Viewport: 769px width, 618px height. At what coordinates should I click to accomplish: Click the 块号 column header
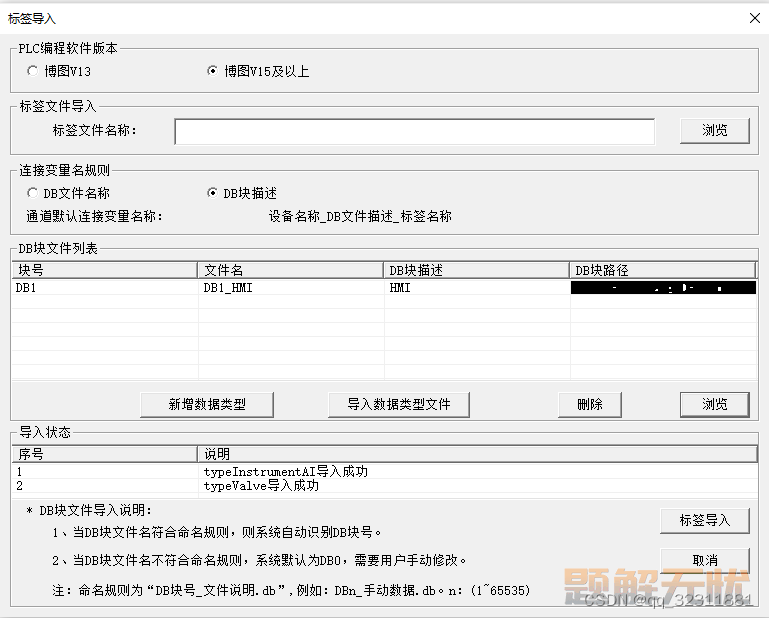point(104,270)
